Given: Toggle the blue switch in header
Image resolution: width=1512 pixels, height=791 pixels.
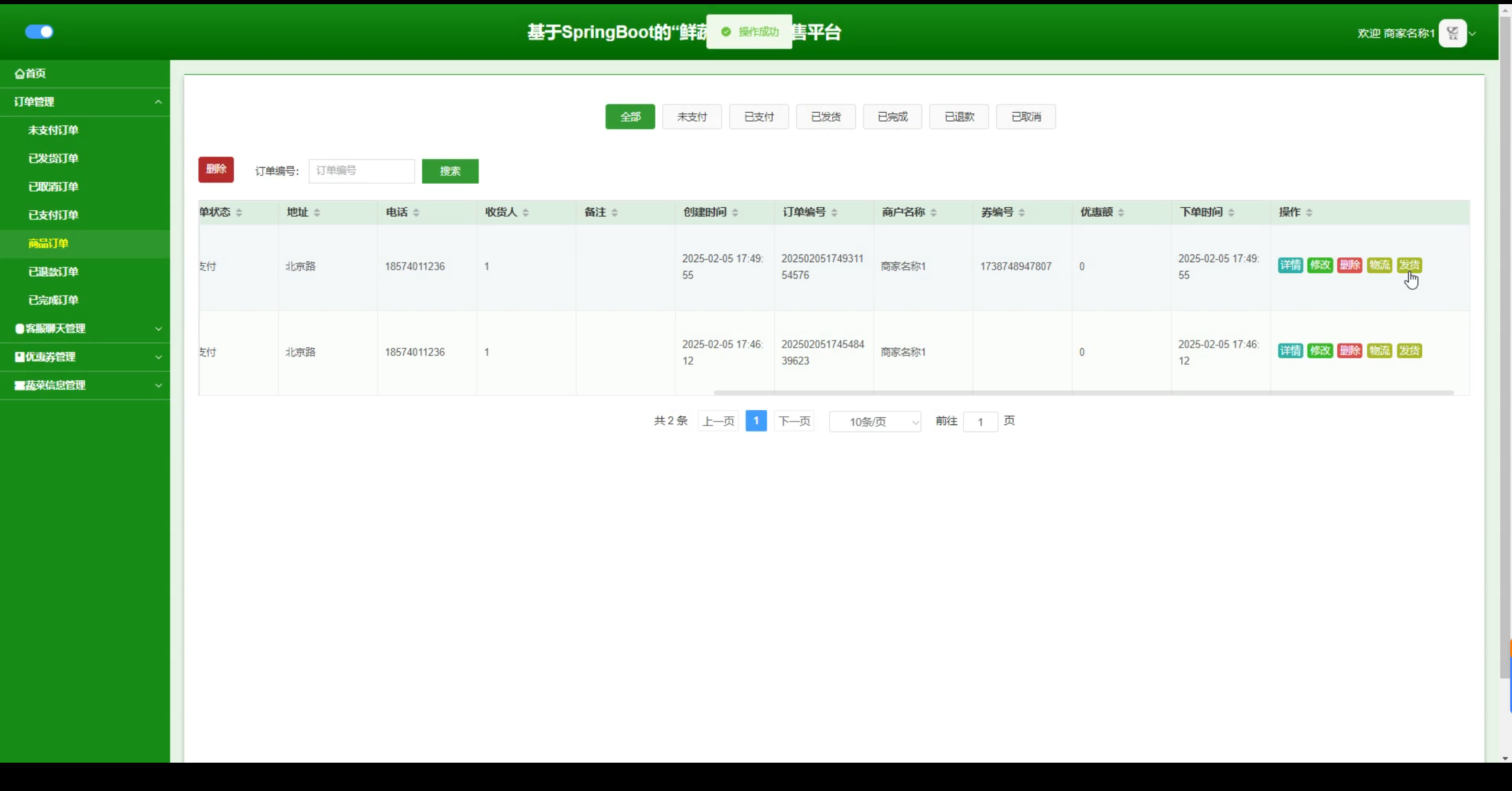Looking at the screenshot, I should tap(39, 32).
